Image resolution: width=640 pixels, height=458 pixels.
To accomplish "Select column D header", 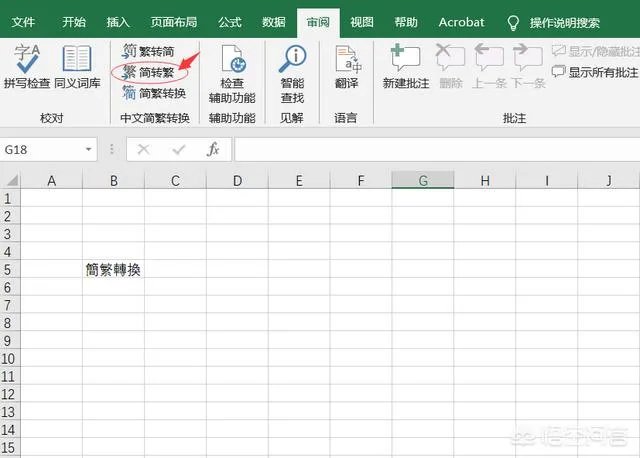I will 238,180.
